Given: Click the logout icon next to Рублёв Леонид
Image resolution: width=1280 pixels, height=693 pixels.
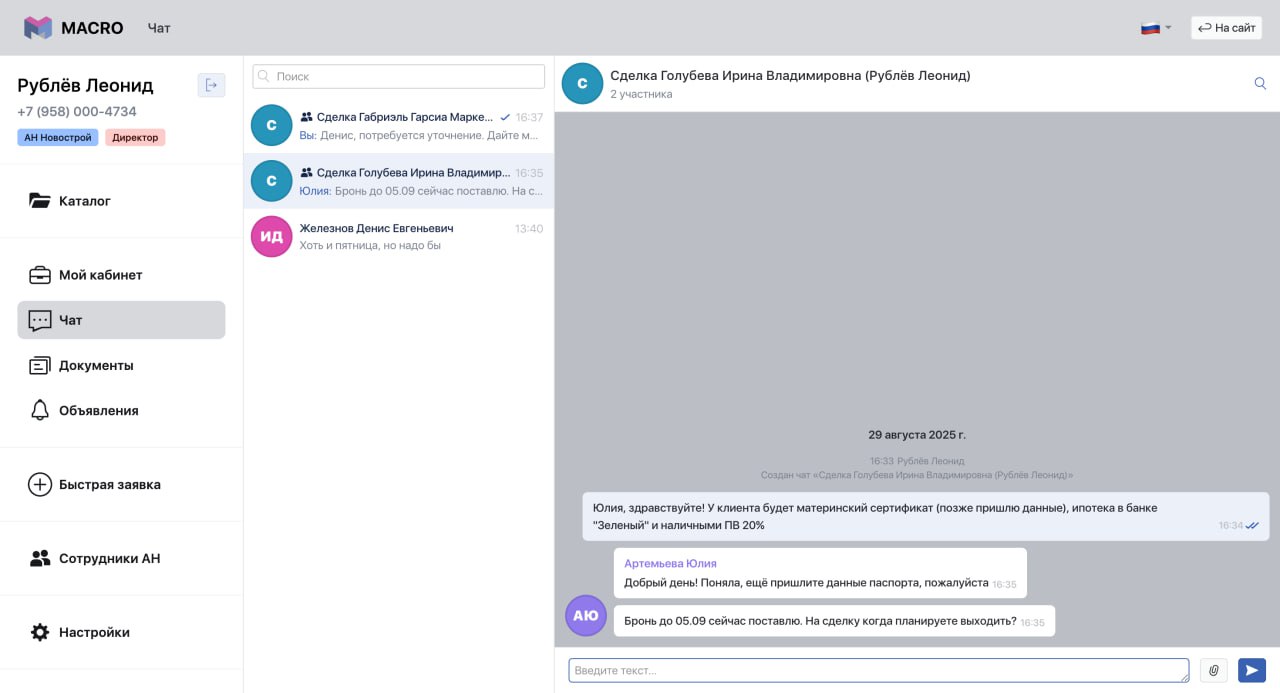Looking at the screenshot, I should (x=211, y=85).
